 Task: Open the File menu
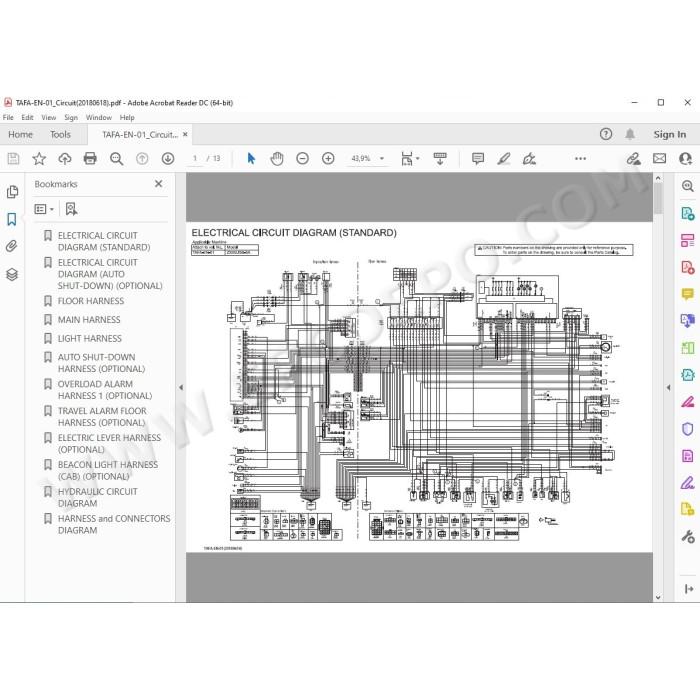coord(8,117)
